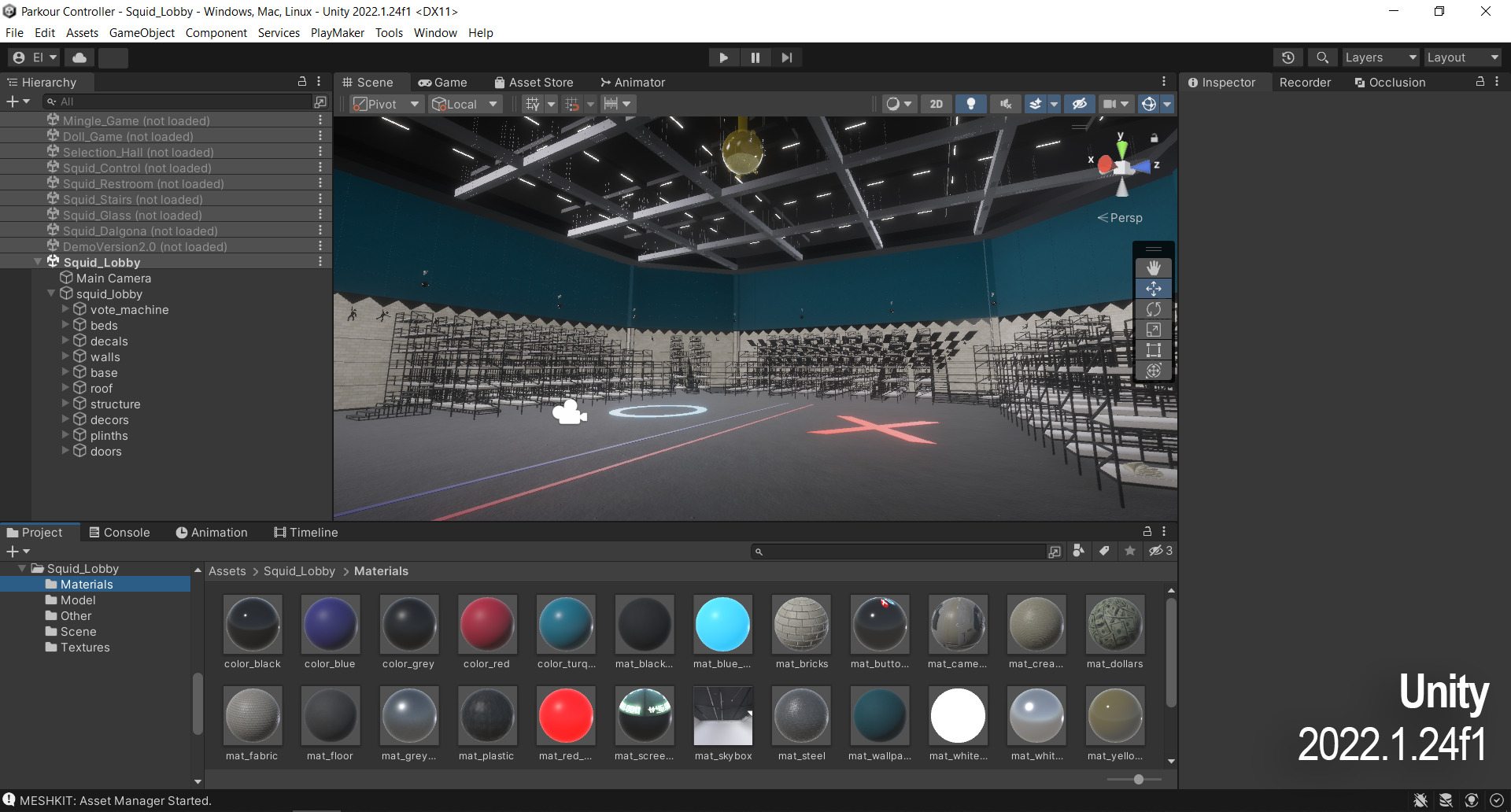Open the Unity cloud services icon
The image size is (1511, 812).
click(x=79, y=57)
